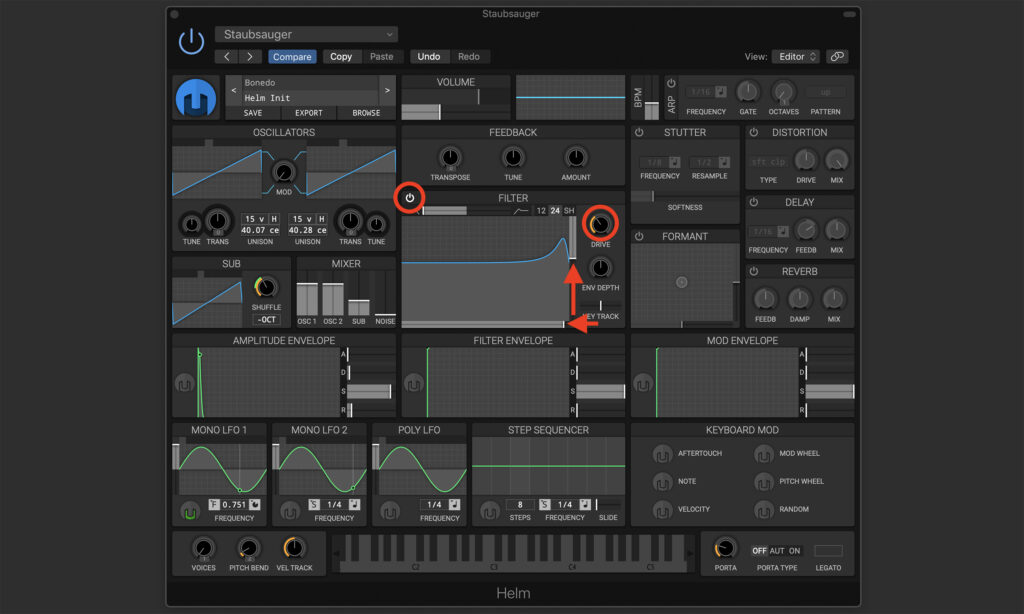
Task: Open Mono LFO 2 frequency sync selector
Action: click(x=354, y=504)
